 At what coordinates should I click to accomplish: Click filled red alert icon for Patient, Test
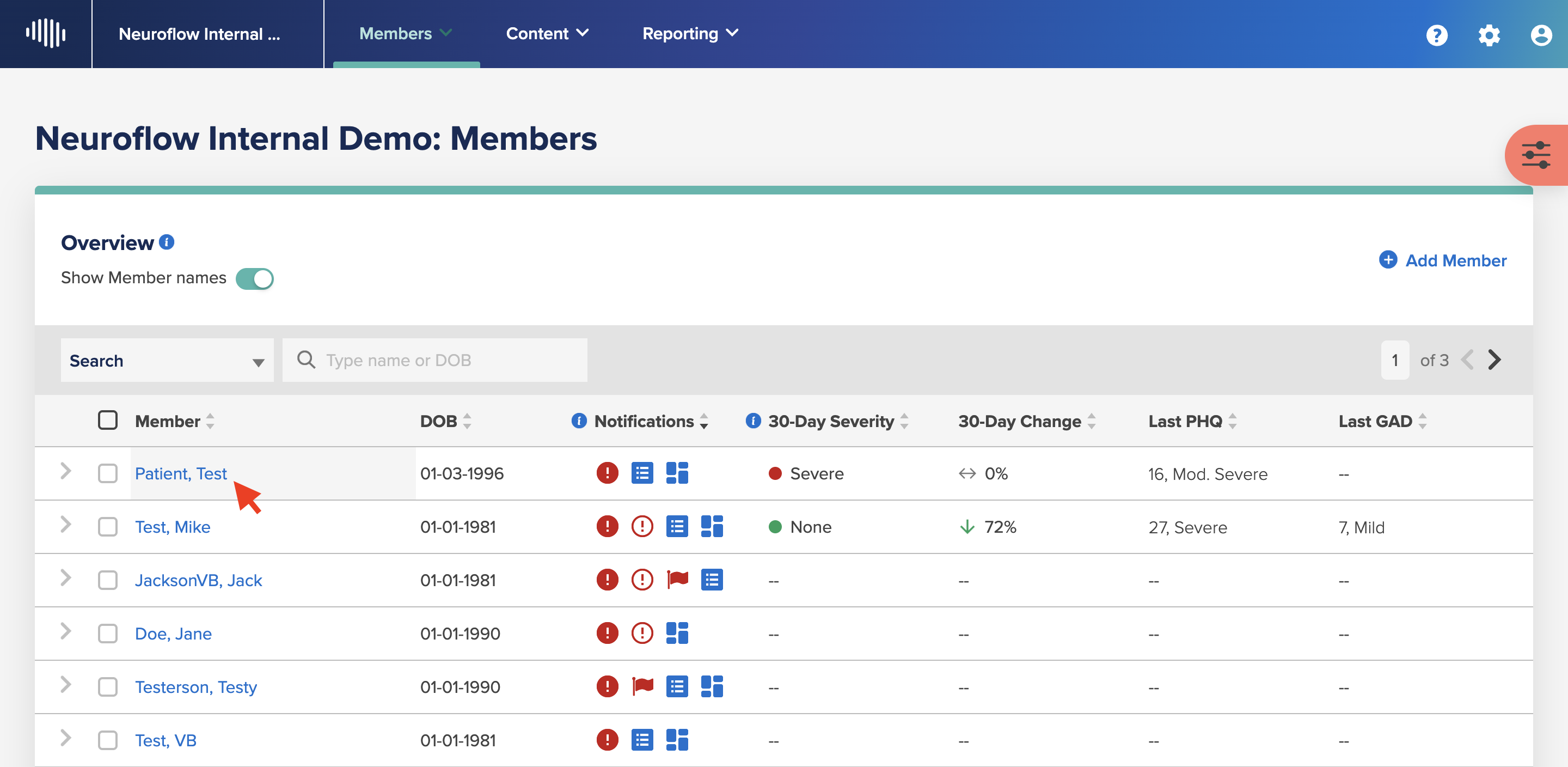[x=607, y=473]
